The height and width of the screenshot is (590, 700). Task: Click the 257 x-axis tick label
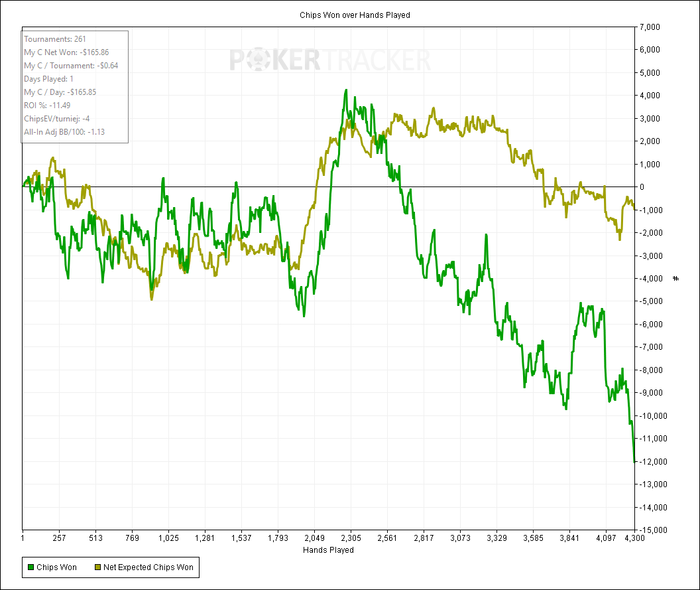[x=59, y=538]
